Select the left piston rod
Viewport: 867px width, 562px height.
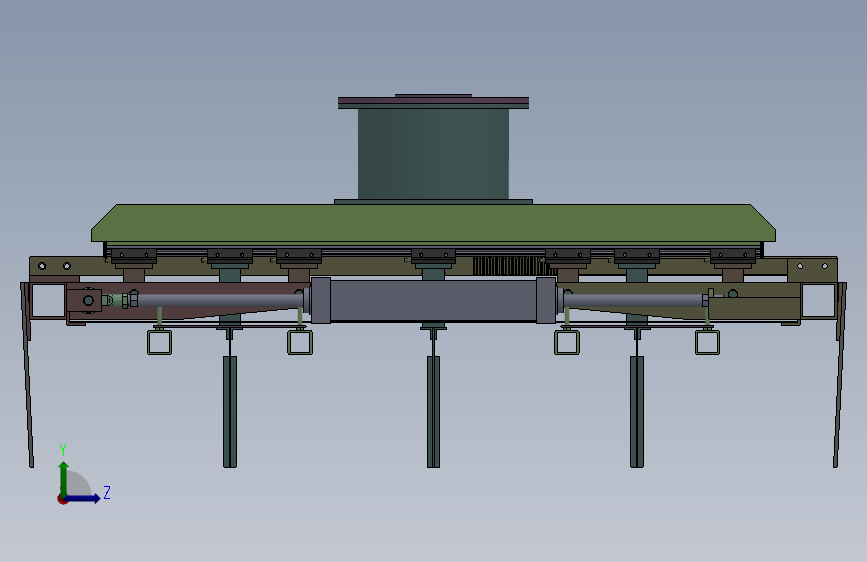tap(220, 300)
